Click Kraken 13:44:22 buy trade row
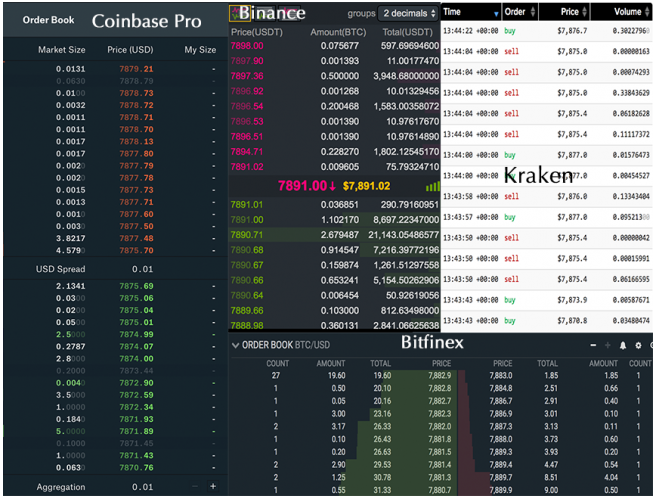 tap(546, 31)
